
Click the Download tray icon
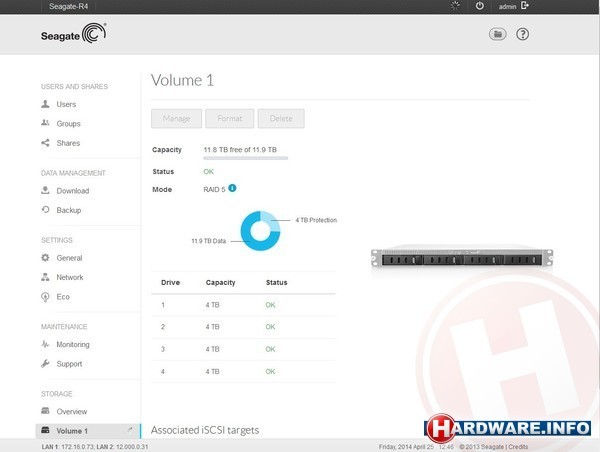coord(45,190)
